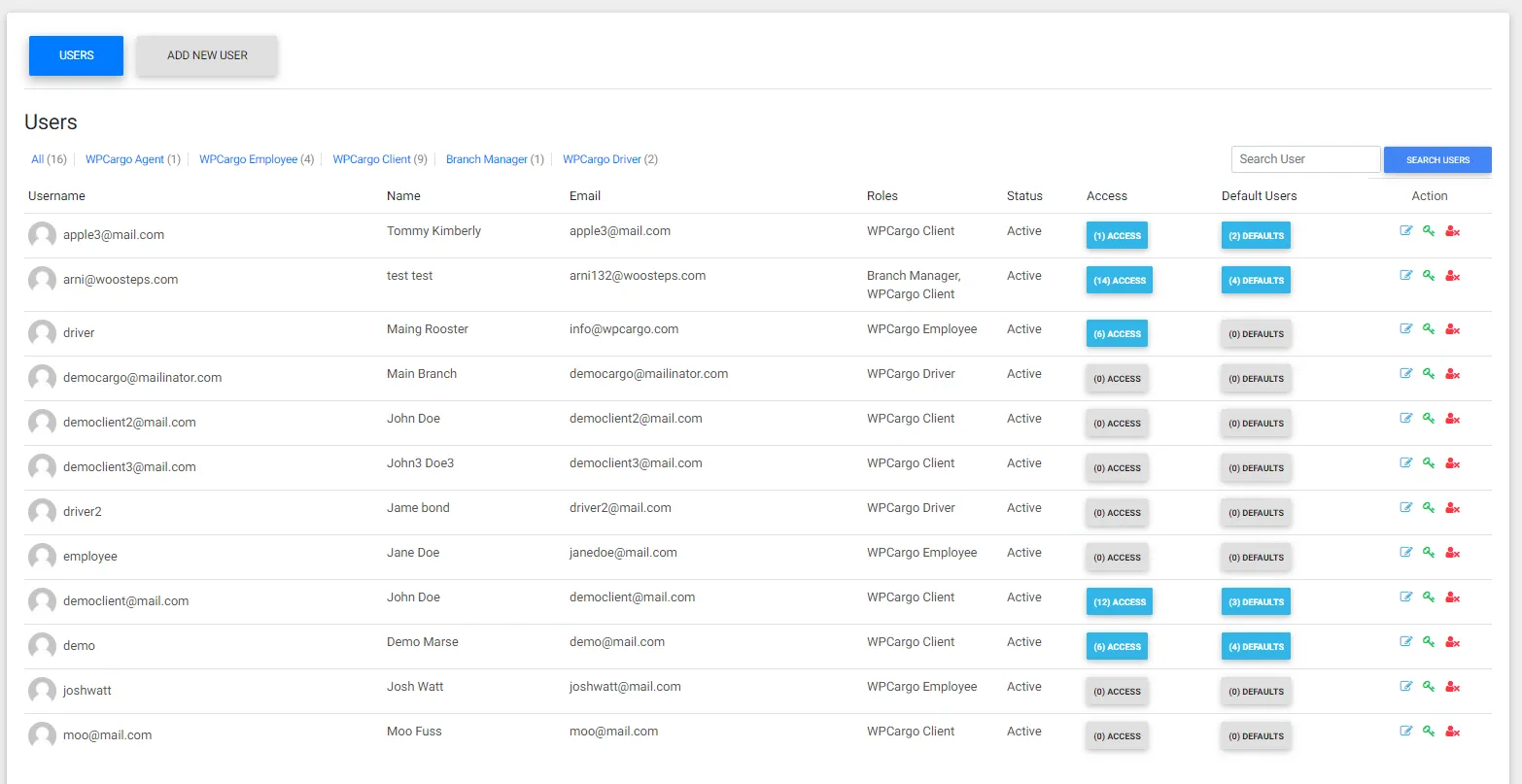This screenshot has width=1522, height=784.
Task: Edit democlient3@mail.com with the pencil icon
Action: [1405, 463]
